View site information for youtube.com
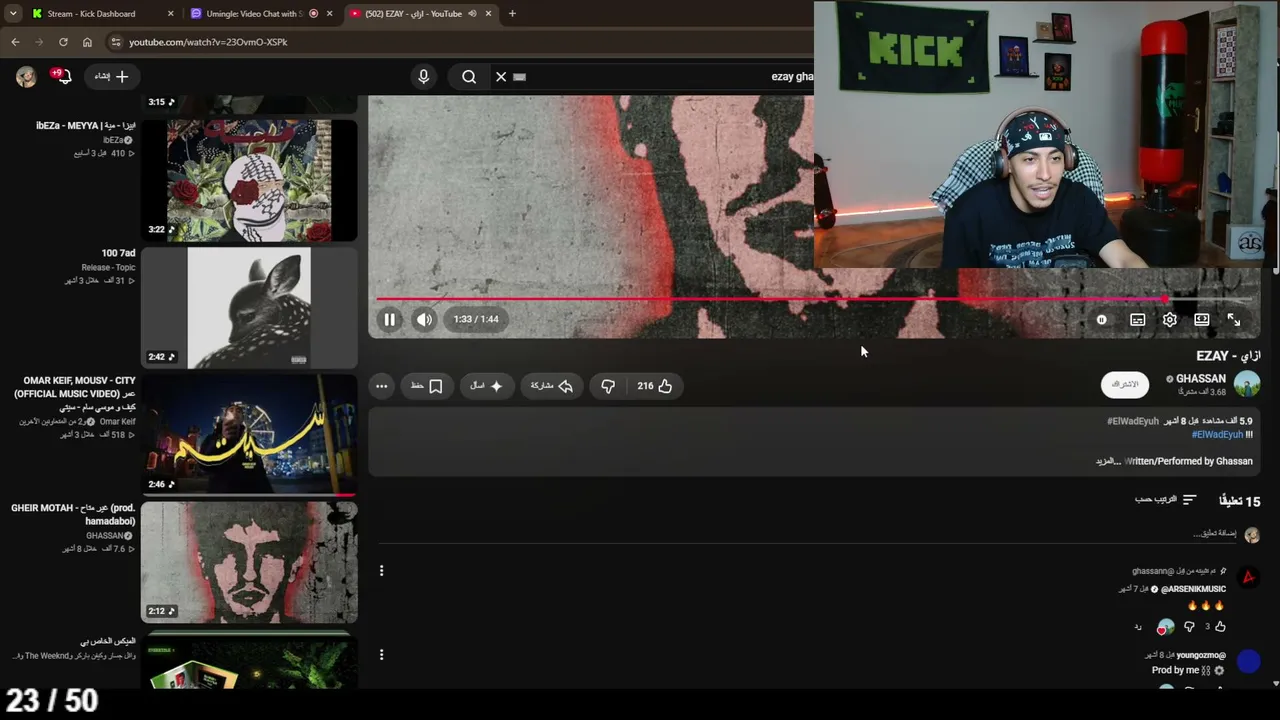Image resolution: width=1280 pixels, height=720 pixels. click(x=116, y=42)
